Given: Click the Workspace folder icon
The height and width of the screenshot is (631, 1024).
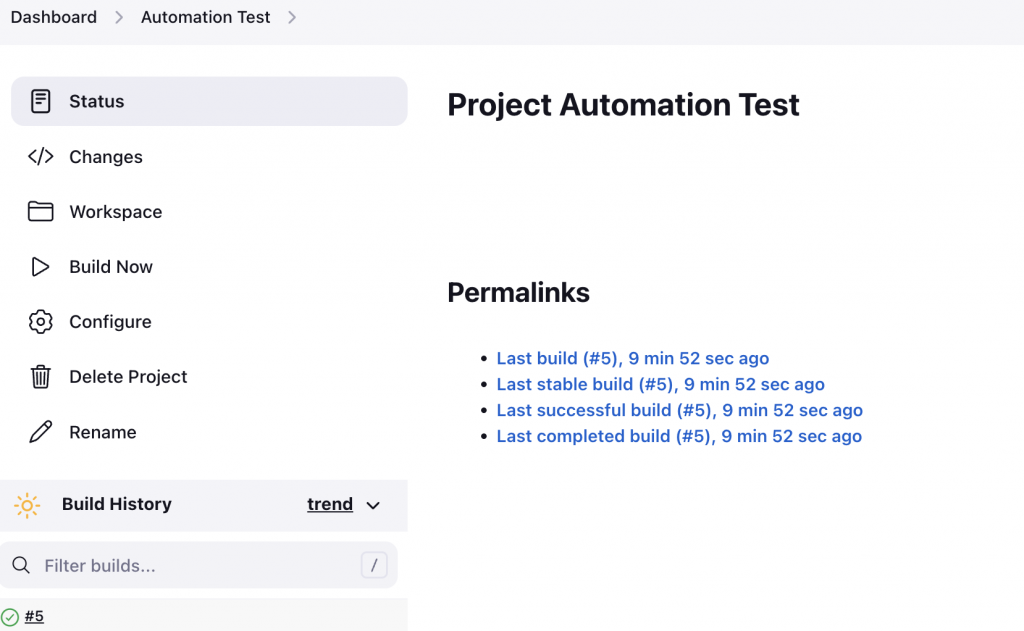Looking at the screenshot, I should point(40,212).
